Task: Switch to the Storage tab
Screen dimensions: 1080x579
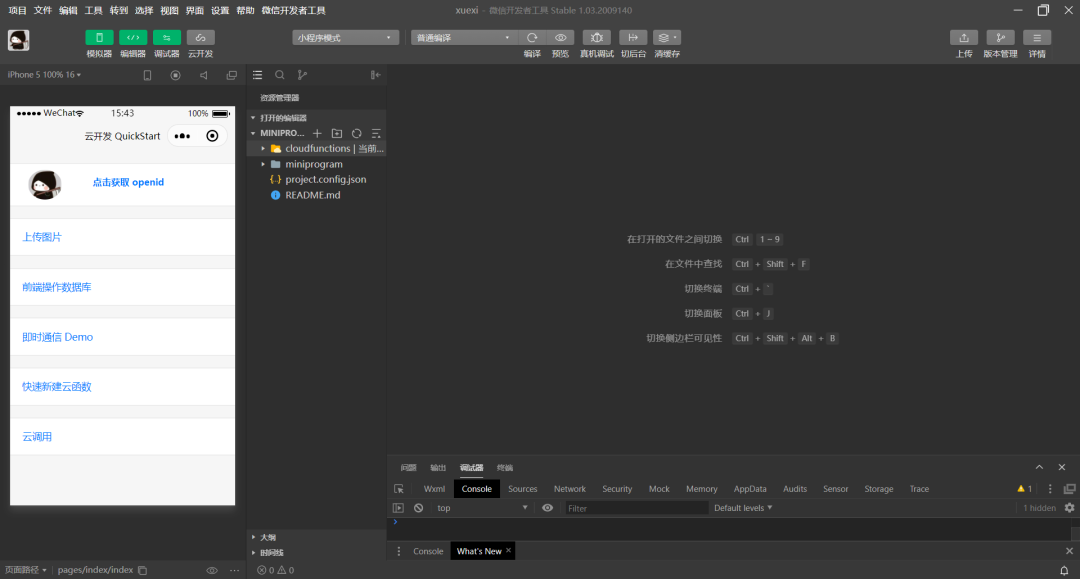Action: coord(879,489)
